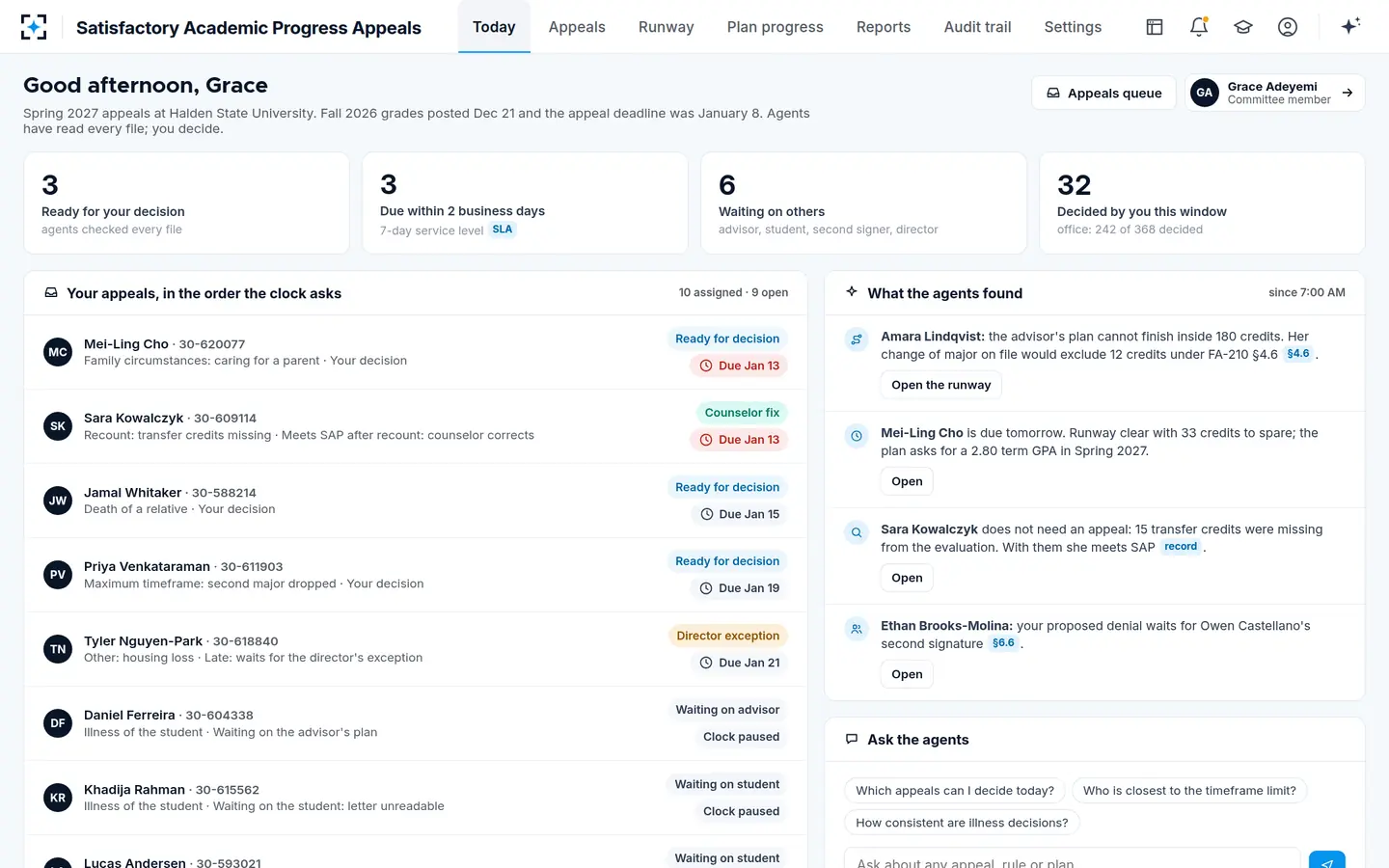The image size is (1389, 868).
Task: Open the 'Ready for your decision' card
Action: point(186,203)
